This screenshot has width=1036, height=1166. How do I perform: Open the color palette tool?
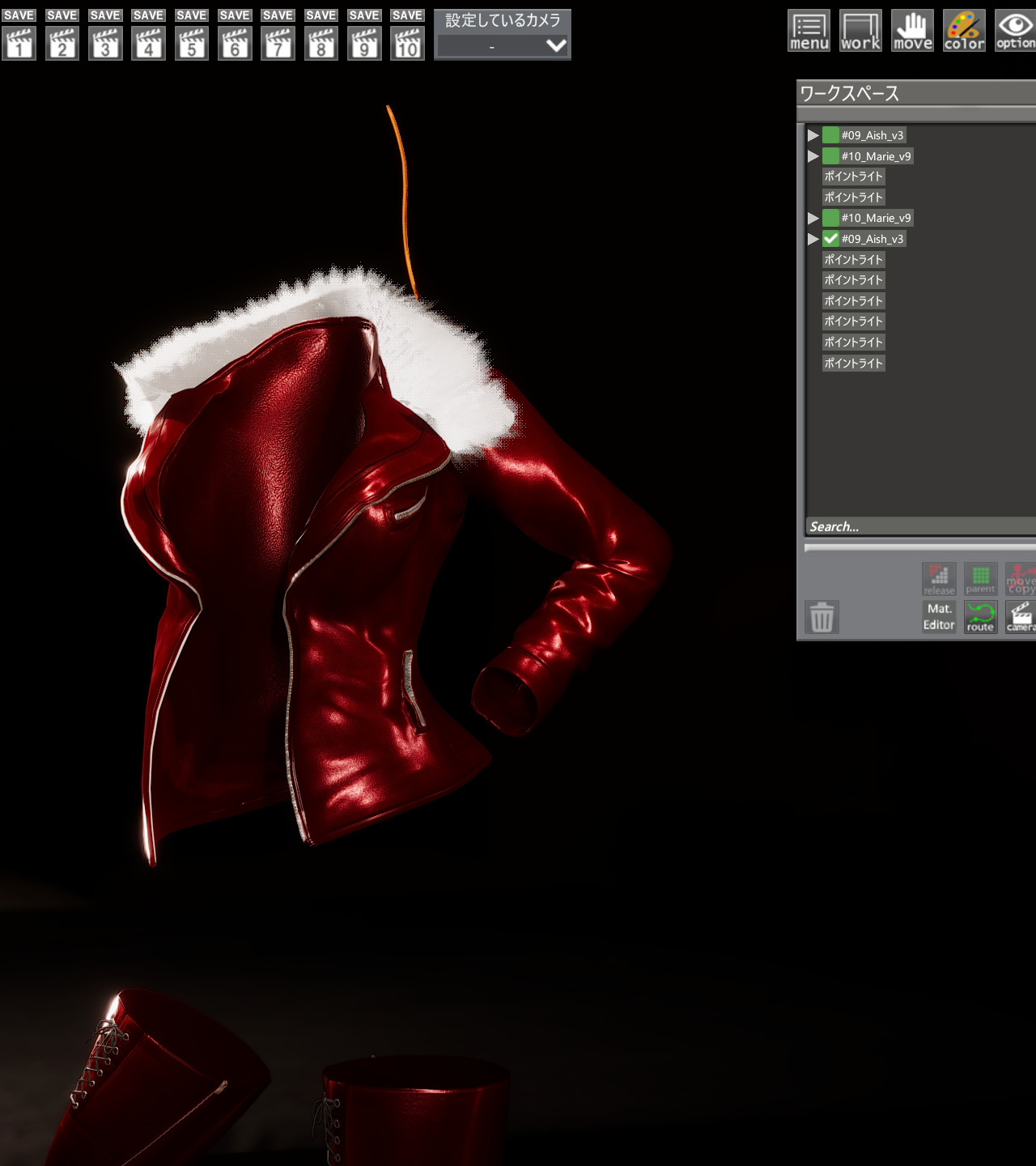[964, 32]
